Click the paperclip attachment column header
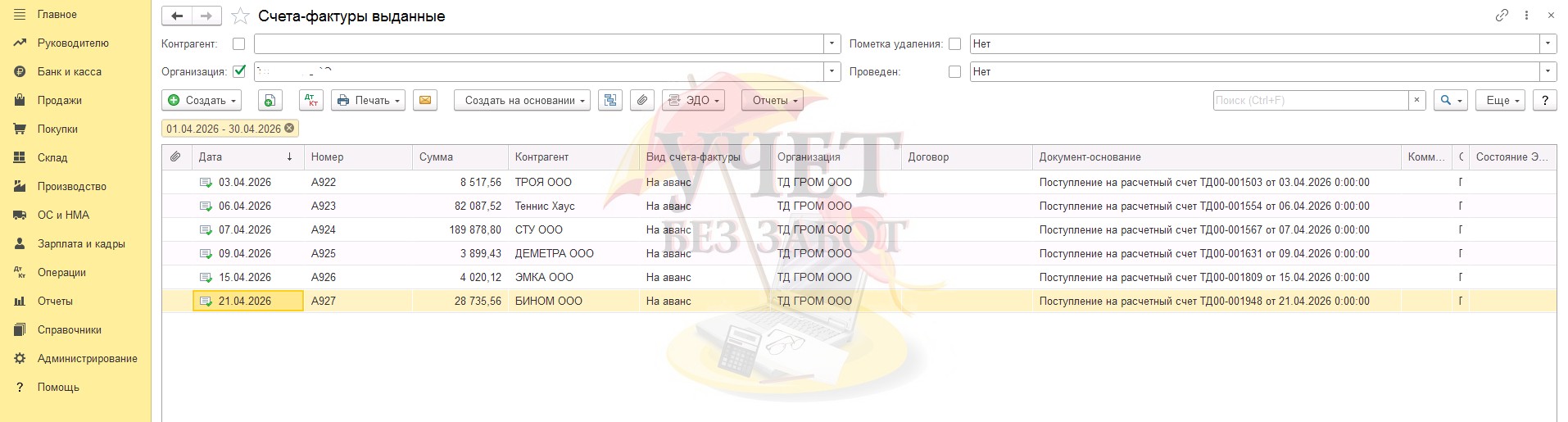 click(x=176, y=157)
